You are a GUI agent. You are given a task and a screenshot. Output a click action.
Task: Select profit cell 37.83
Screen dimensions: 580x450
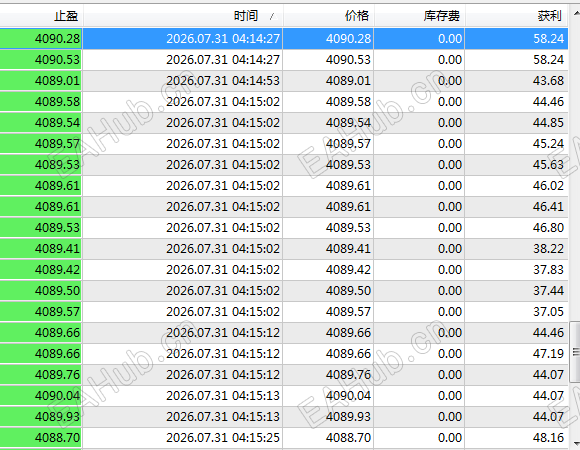coord(516,270)
